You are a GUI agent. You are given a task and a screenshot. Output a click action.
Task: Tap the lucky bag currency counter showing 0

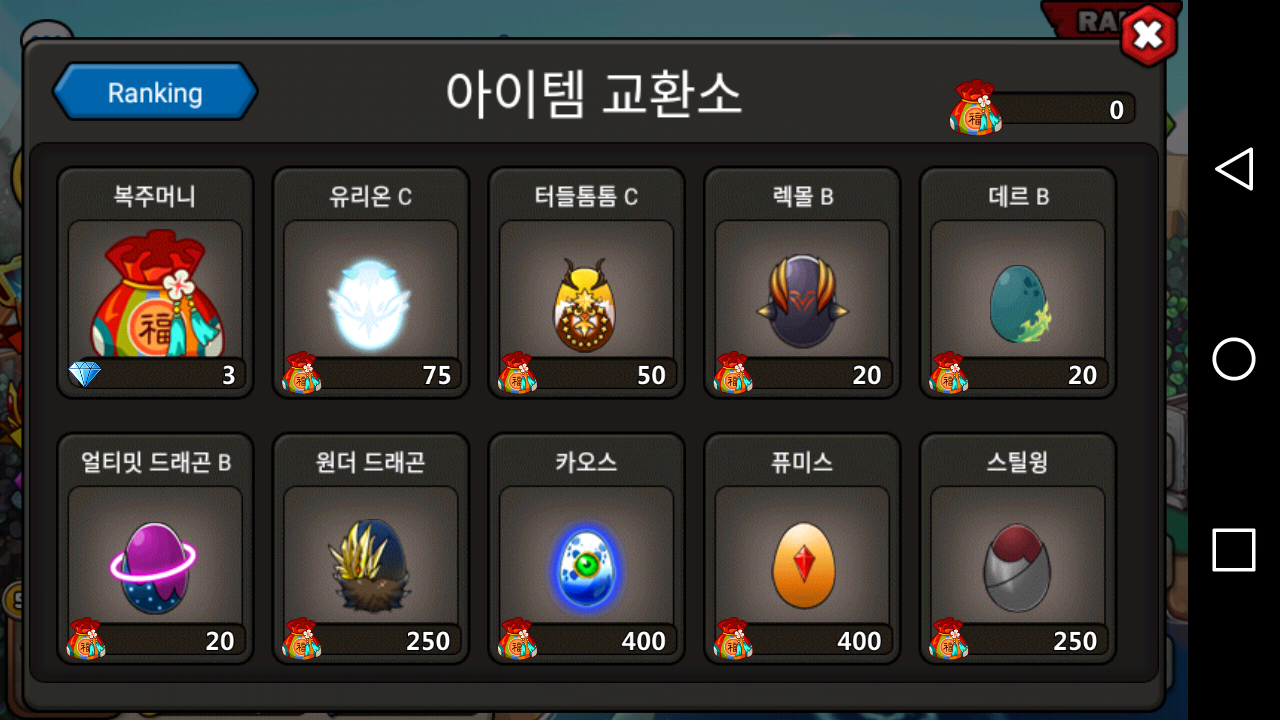pyautogui.click(x=1042, y=108)
